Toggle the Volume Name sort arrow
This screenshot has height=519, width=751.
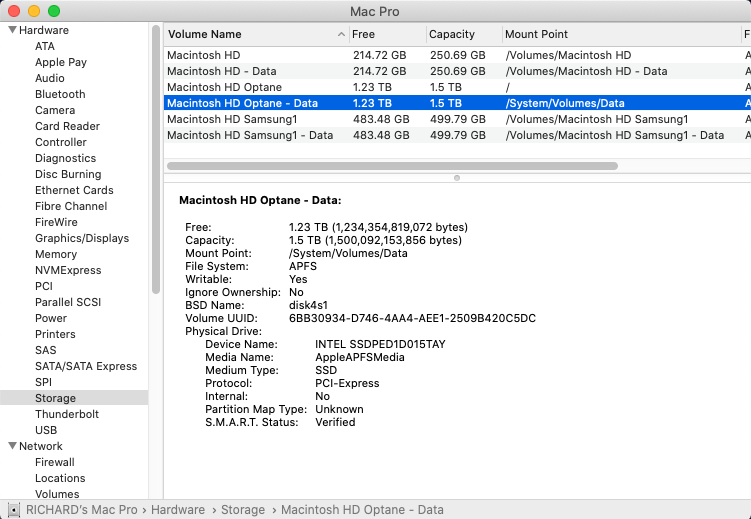341,34
